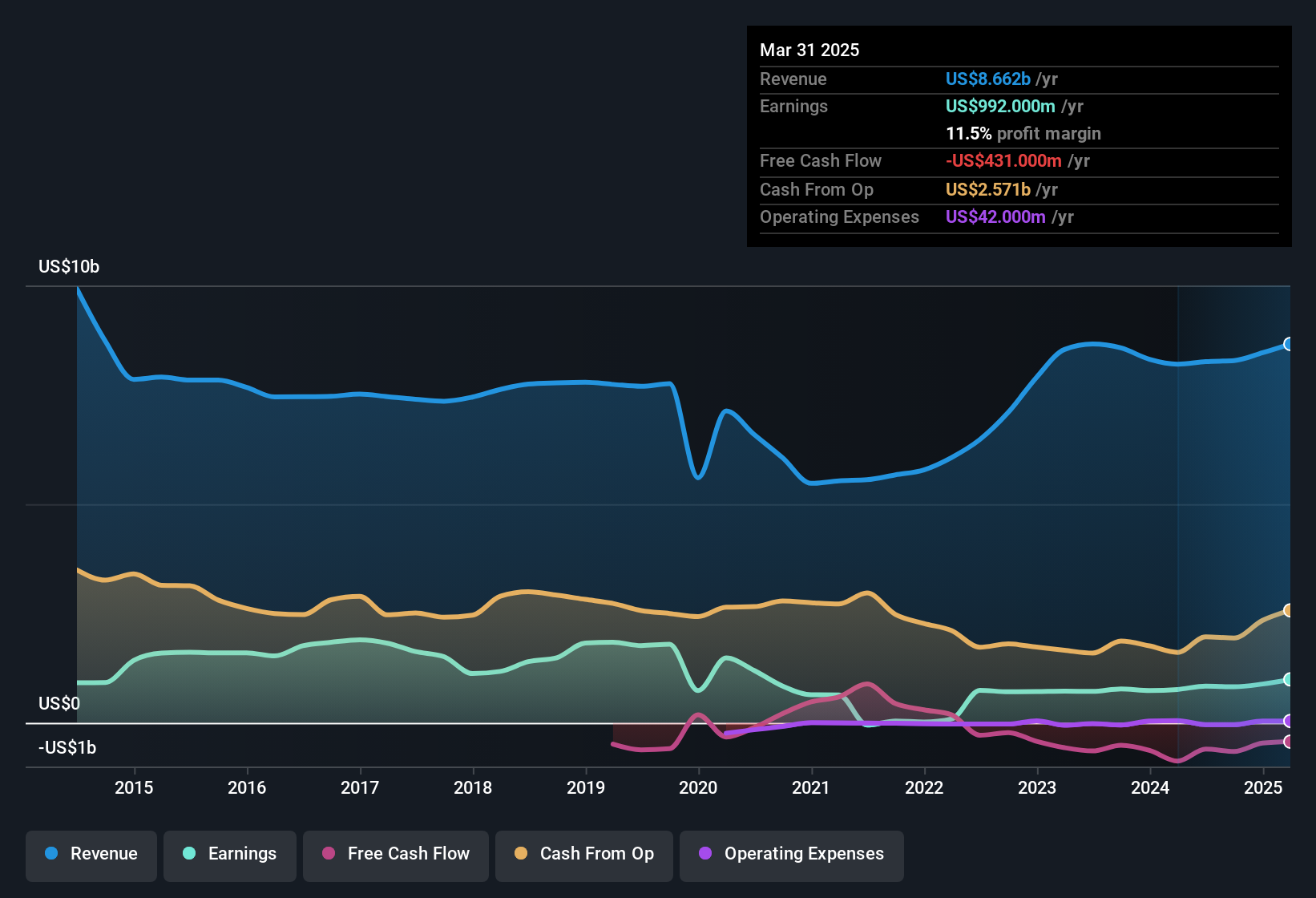This screenshot has width=1316, height=898.
Task: Click the US$8.662b revenue value
Action: (x=988, y=79)
